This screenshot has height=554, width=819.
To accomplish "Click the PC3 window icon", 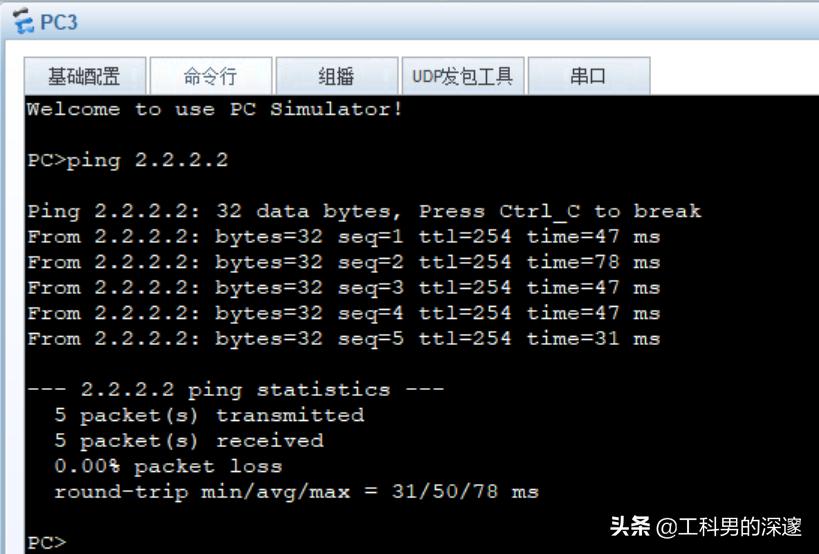I will click(19, 21).
